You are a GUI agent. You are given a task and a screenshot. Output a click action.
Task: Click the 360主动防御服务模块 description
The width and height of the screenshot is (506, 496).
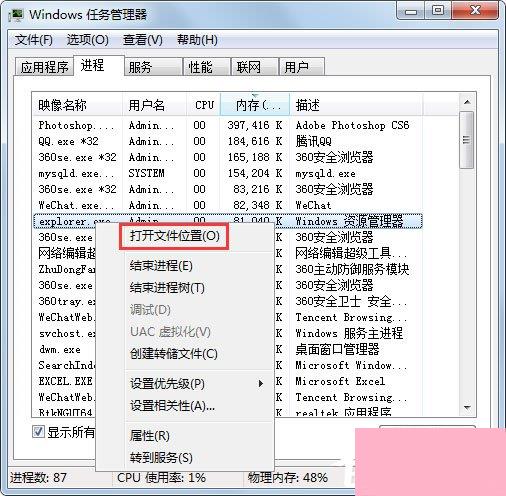[x=352, y=269]
